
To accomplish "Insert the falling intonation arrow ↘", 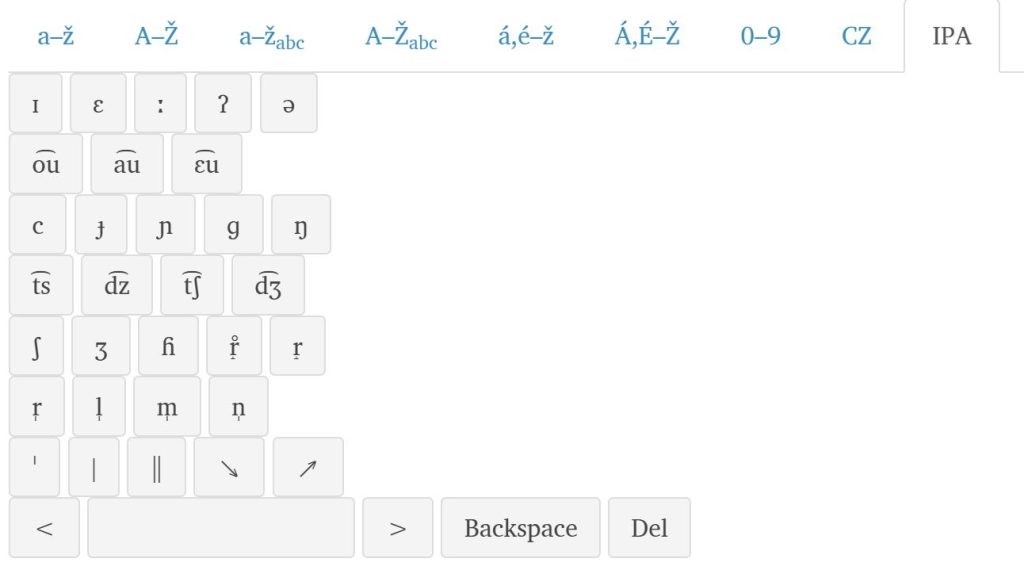I will click(229, 467).
